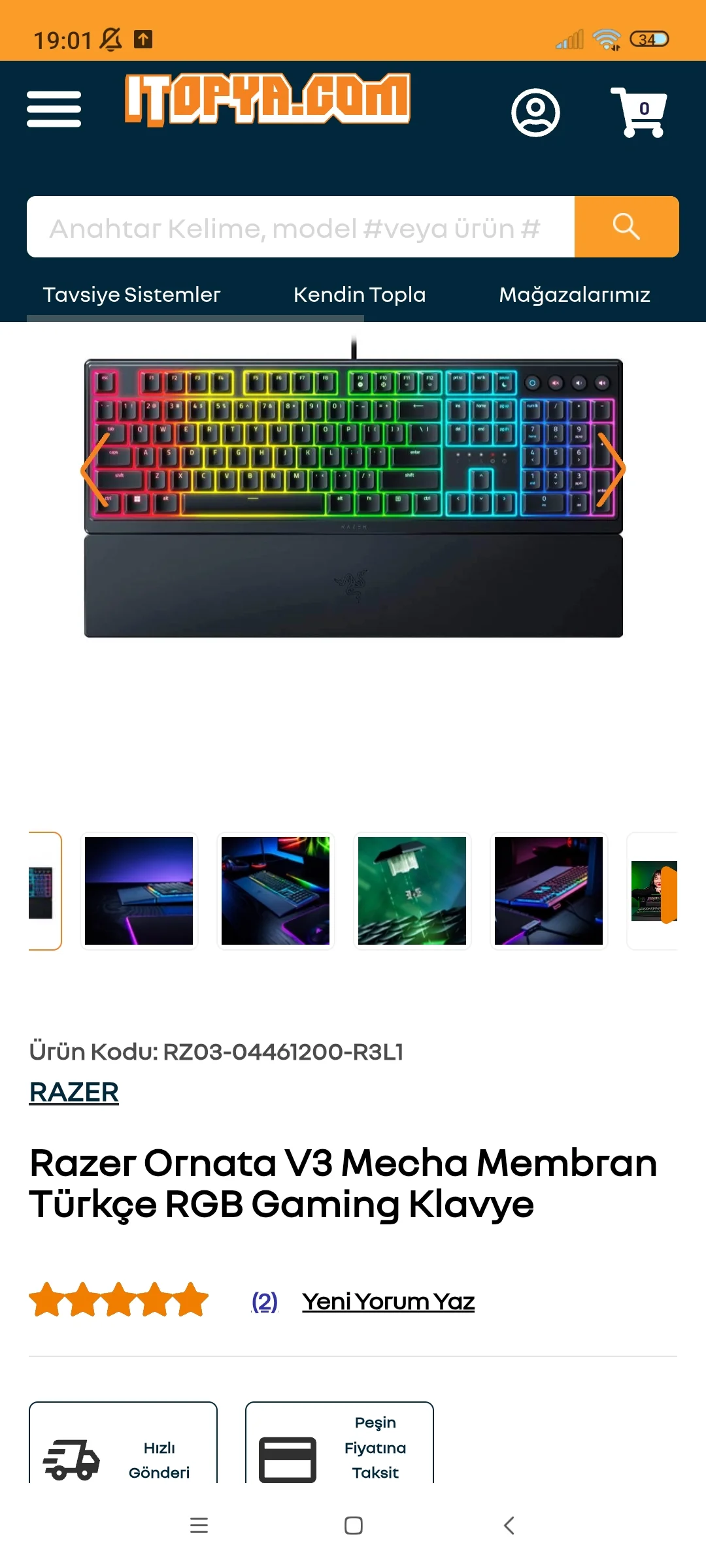Tap the Android home navigation button
The image size is (706, 1568).
pos(354,1526)
